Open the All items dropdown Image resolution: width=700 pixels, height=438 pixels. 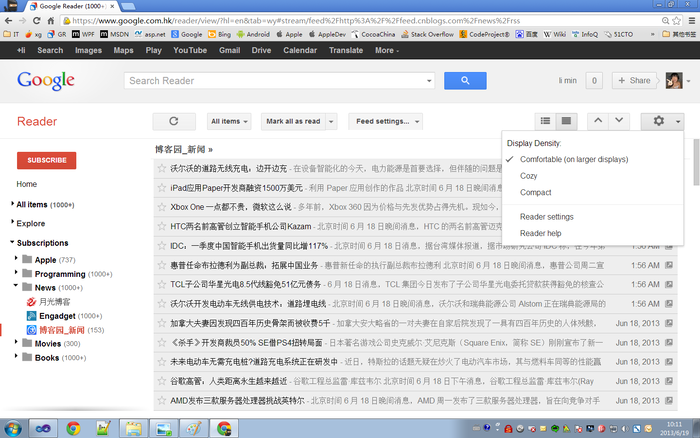point(229,121)
